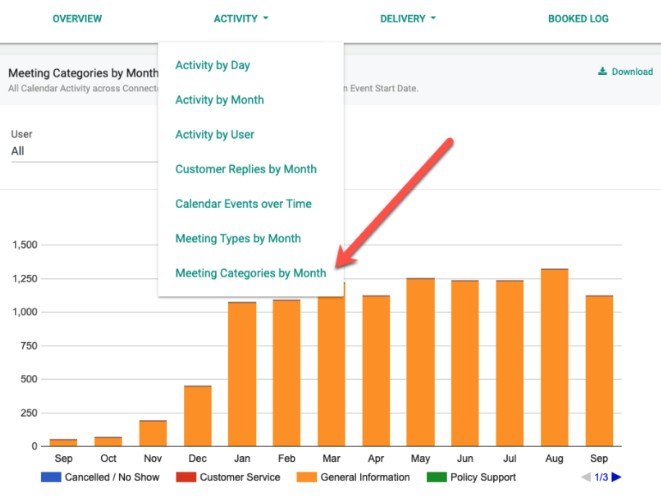Select Activity by User entry
Screen dimensions: 661x499
tap(214, 135)
